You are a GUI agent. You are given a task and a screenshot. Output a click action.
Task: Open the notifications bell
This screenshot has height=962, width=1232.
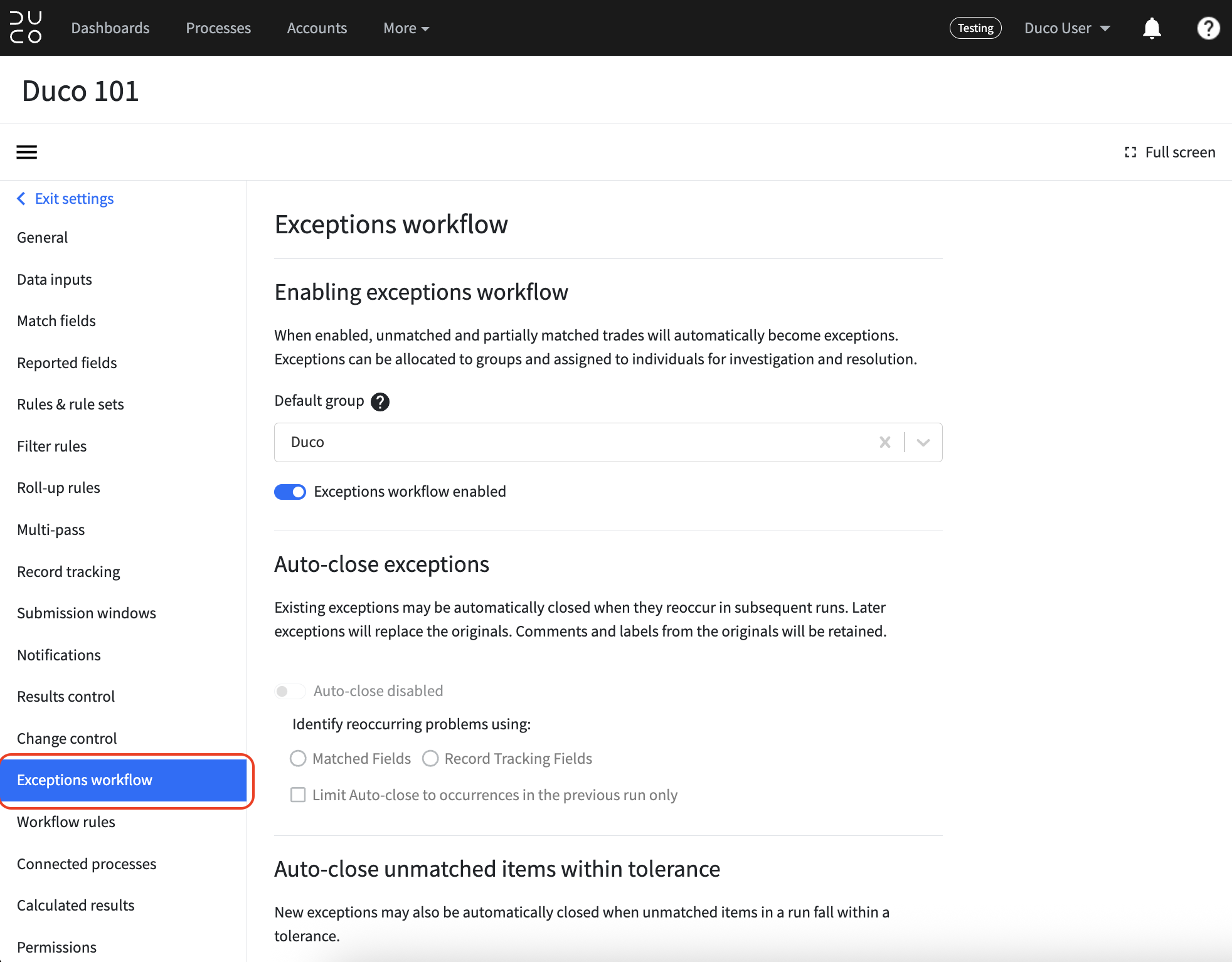[1152, 28]
